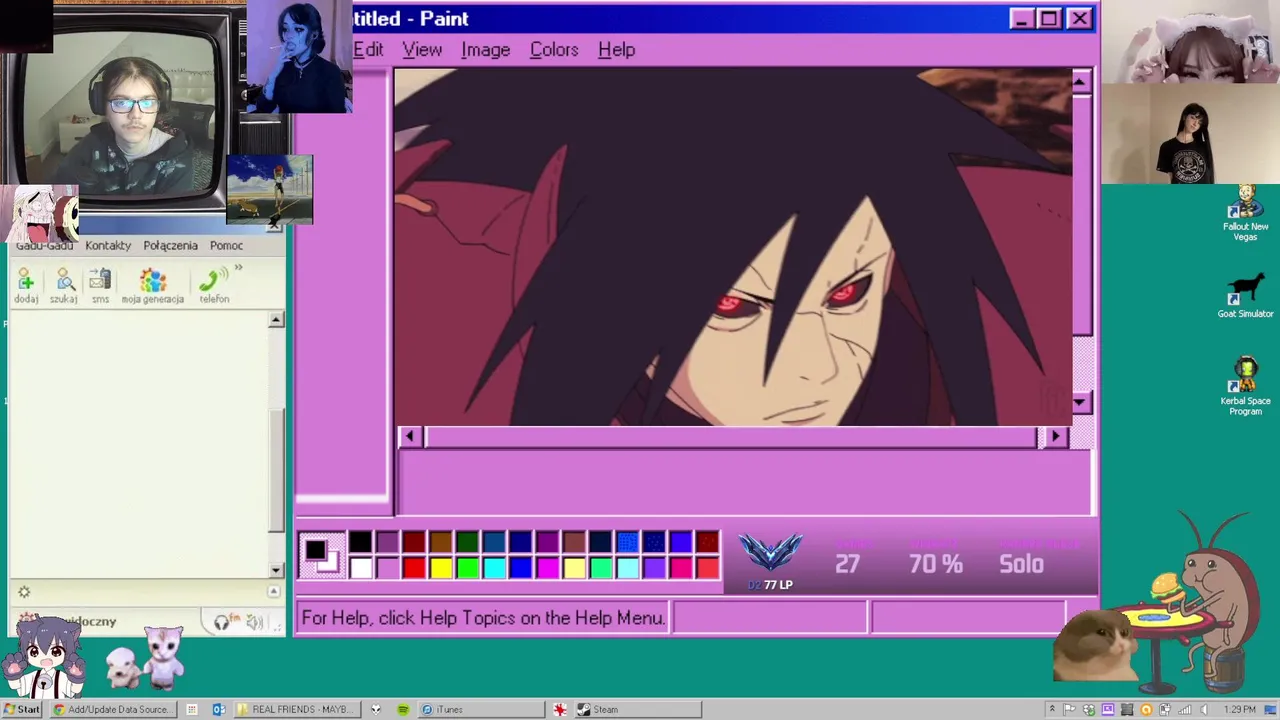
Task: Click the 1:29 PM clock
Action: click(1240, 709)
